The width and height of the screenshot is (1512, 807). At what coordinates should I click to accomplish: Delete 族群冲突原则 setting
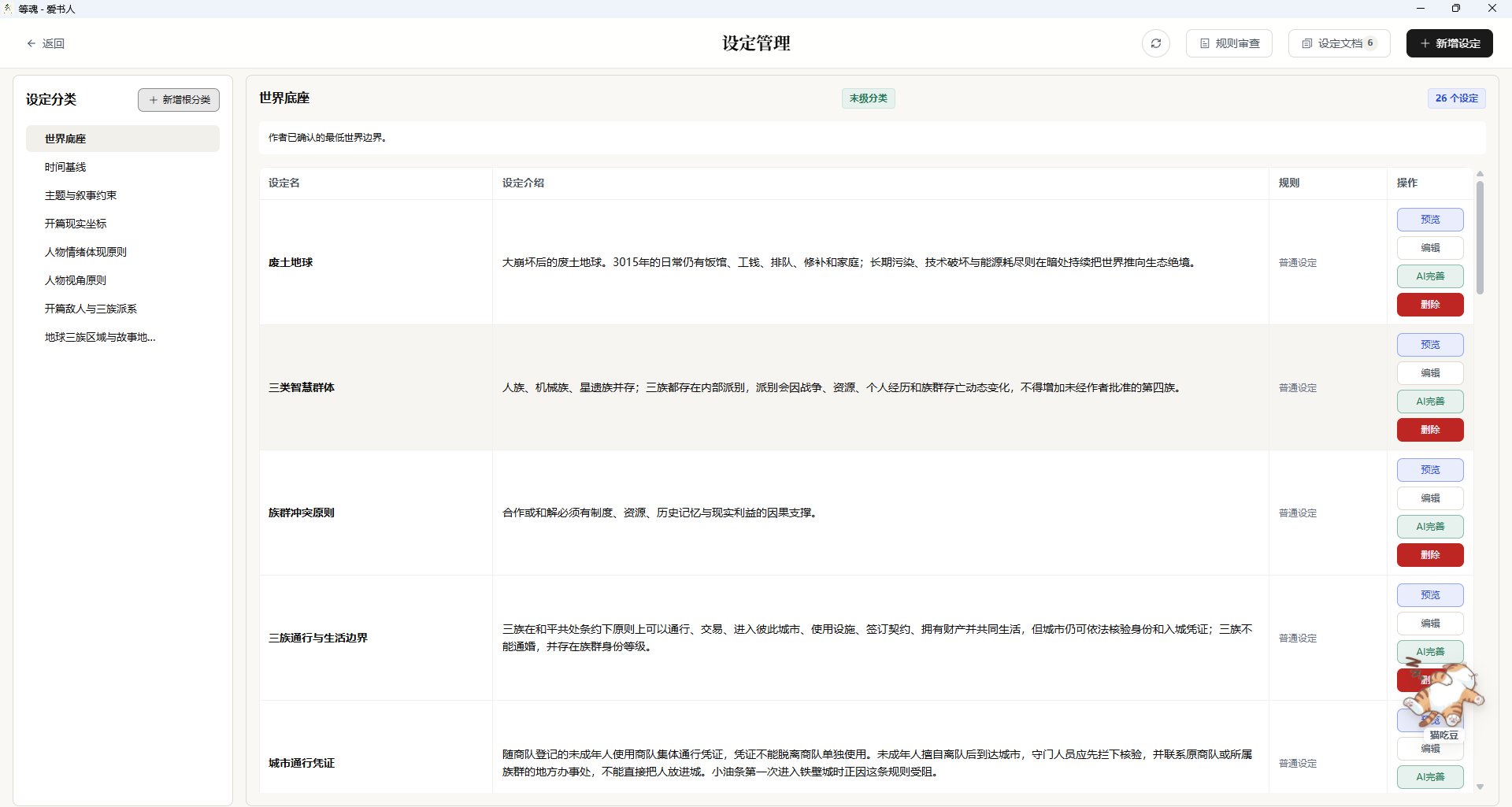[1430, 555]
